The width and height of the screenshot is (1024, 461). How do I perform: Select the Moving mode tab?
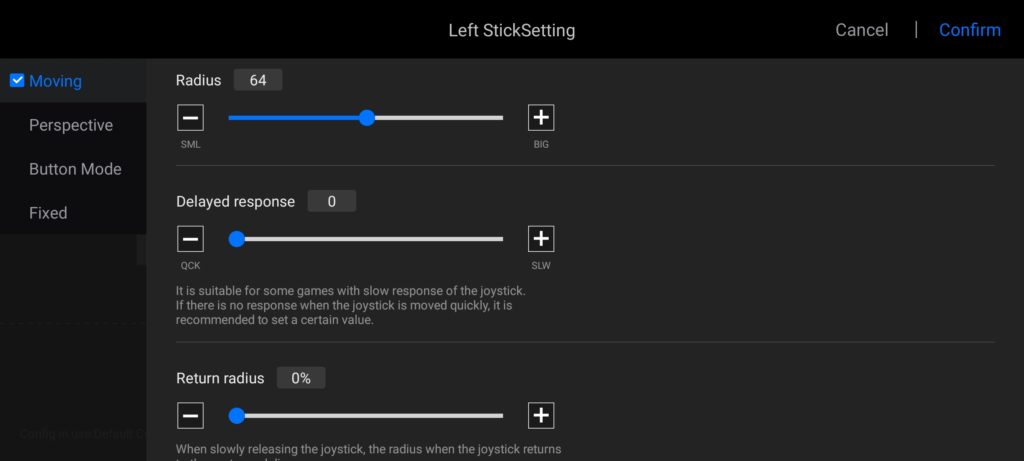[55, 81]
